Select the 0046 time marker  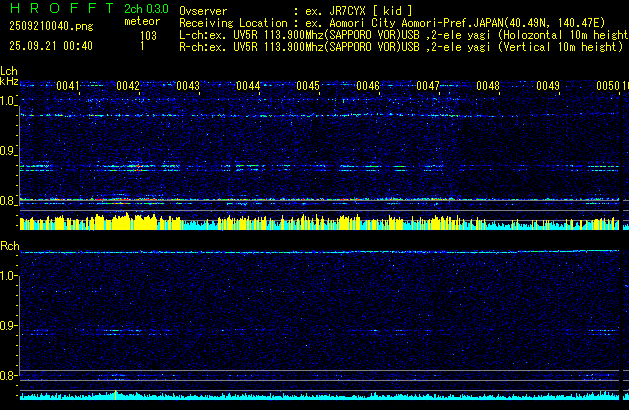(x=368, y=87)
